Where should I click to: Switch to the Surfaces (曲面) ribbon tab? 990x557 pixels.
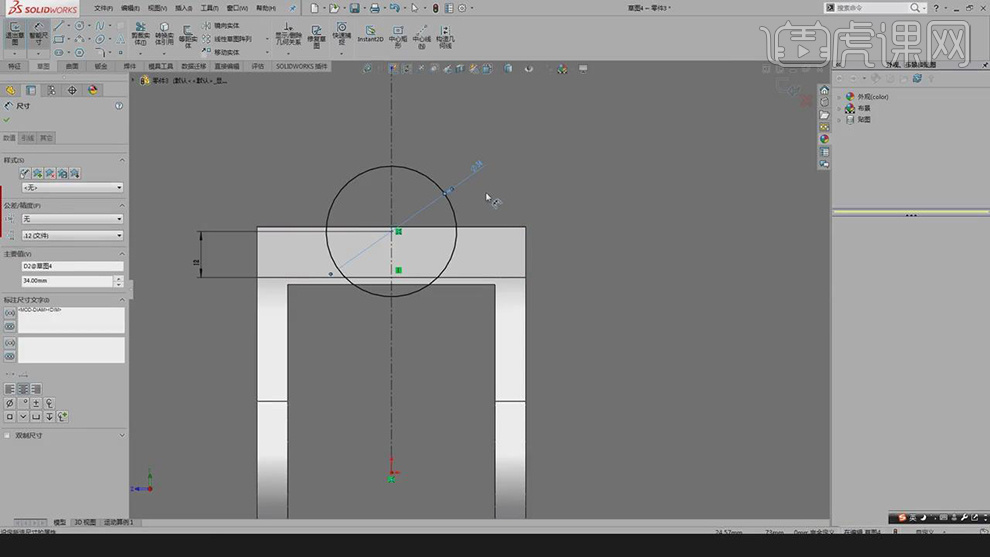coord(72,66)
